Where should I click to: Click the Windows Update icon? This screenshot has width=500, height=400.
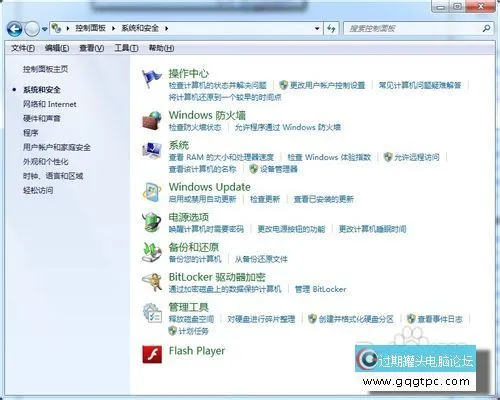point(152,192)
